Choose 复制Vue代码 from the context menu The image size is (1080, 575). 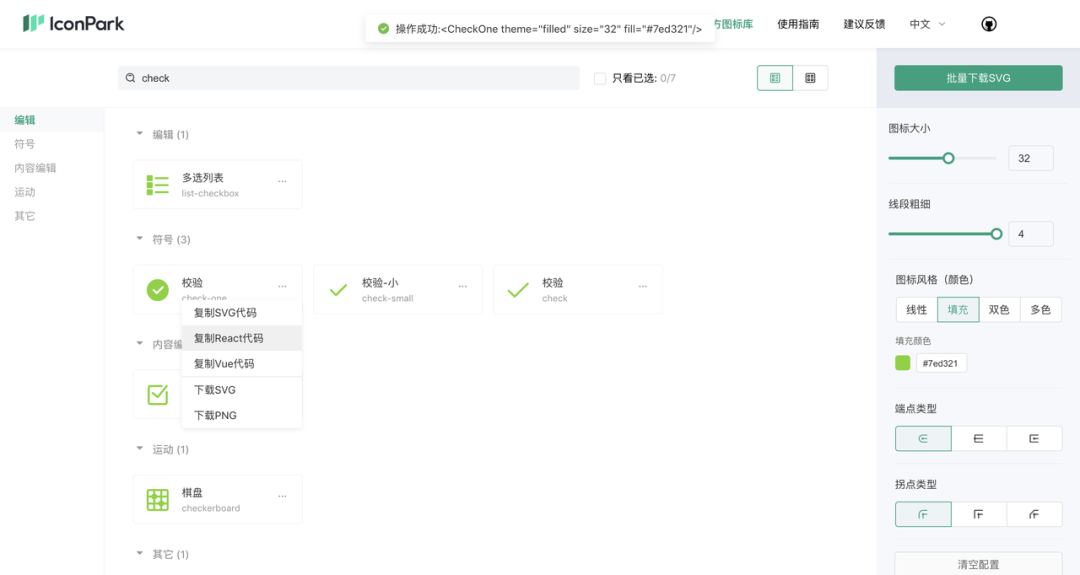(x=242, y=364)
